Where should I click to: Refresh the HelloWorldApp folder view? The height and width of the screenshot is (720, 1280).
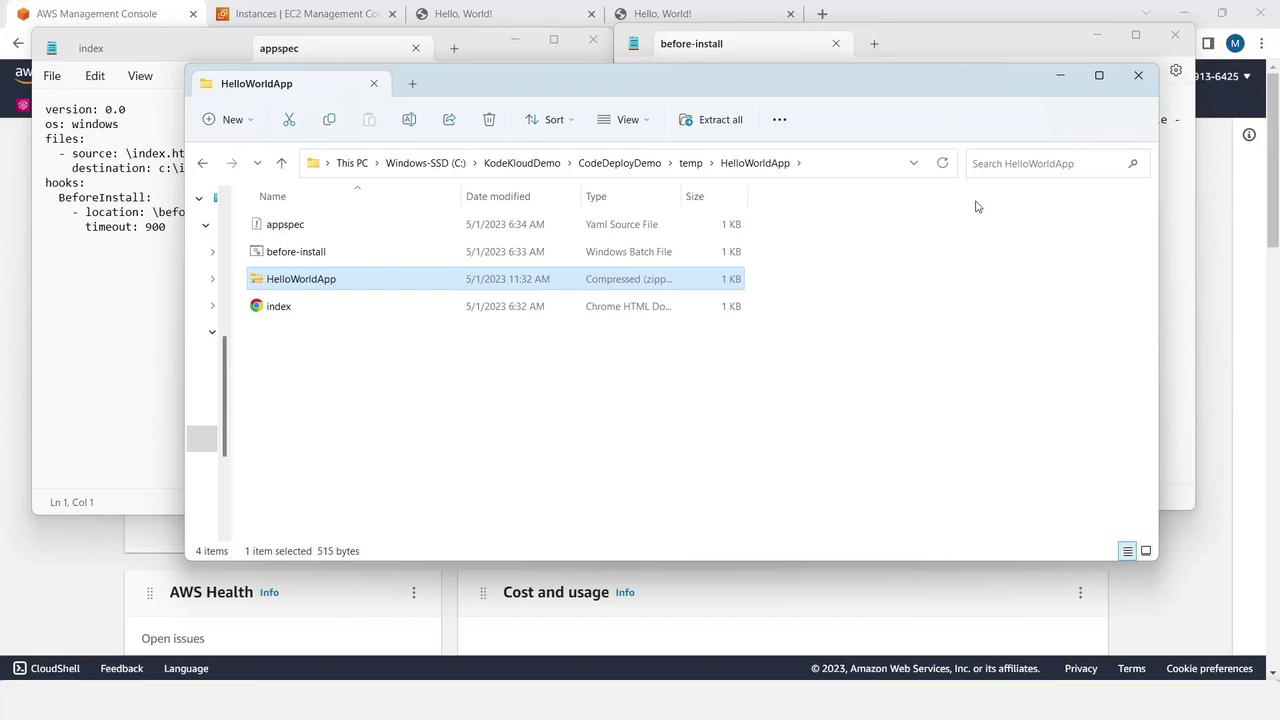pos(942,163)
